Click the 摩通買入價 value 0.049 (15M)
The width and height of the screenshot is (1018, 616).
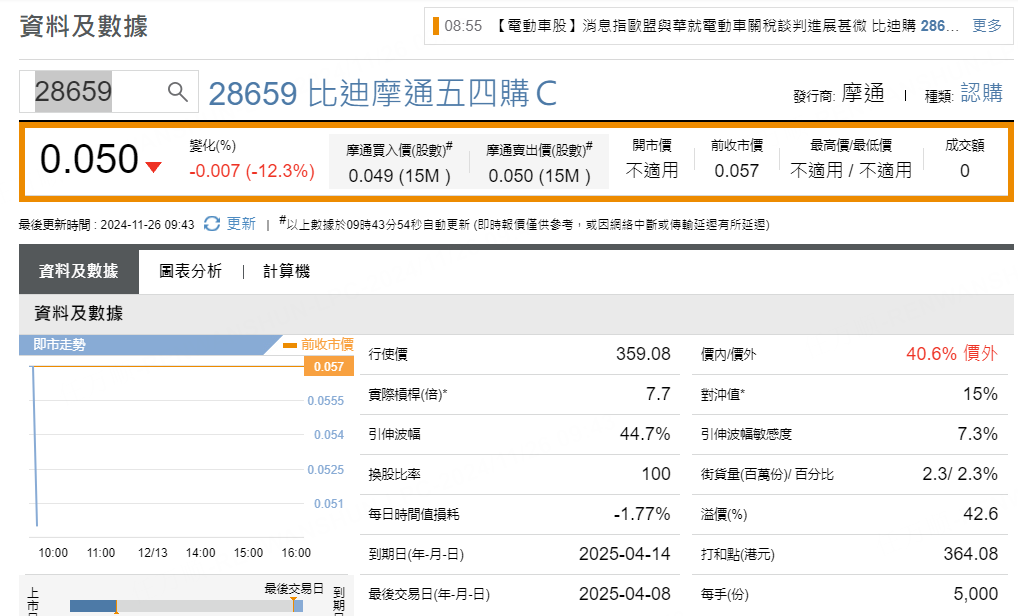pyautogui.click(x=399, y=176)
